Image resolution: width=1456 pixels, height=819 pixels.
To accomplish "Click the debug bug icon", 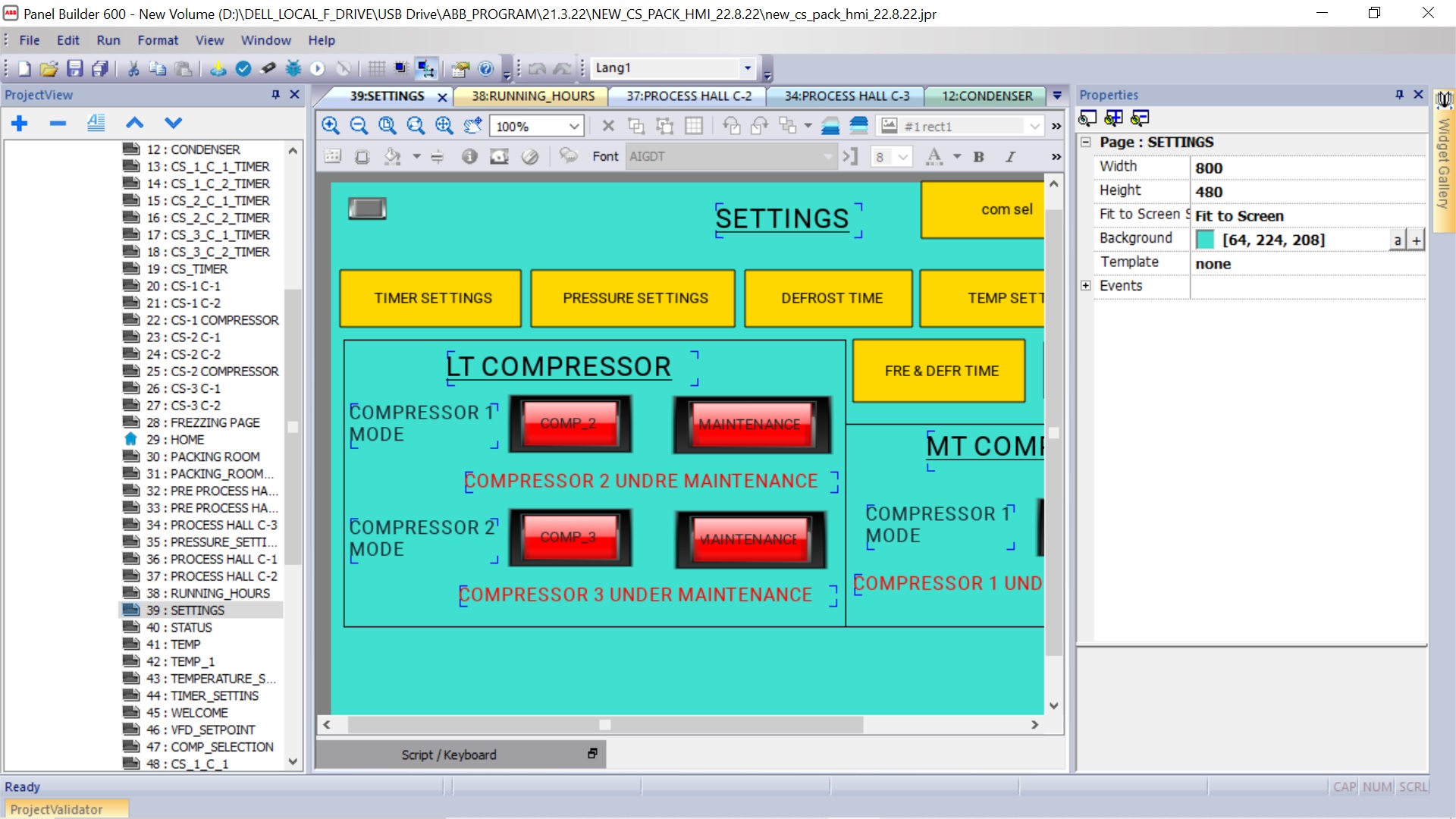I will click(293, 68).
